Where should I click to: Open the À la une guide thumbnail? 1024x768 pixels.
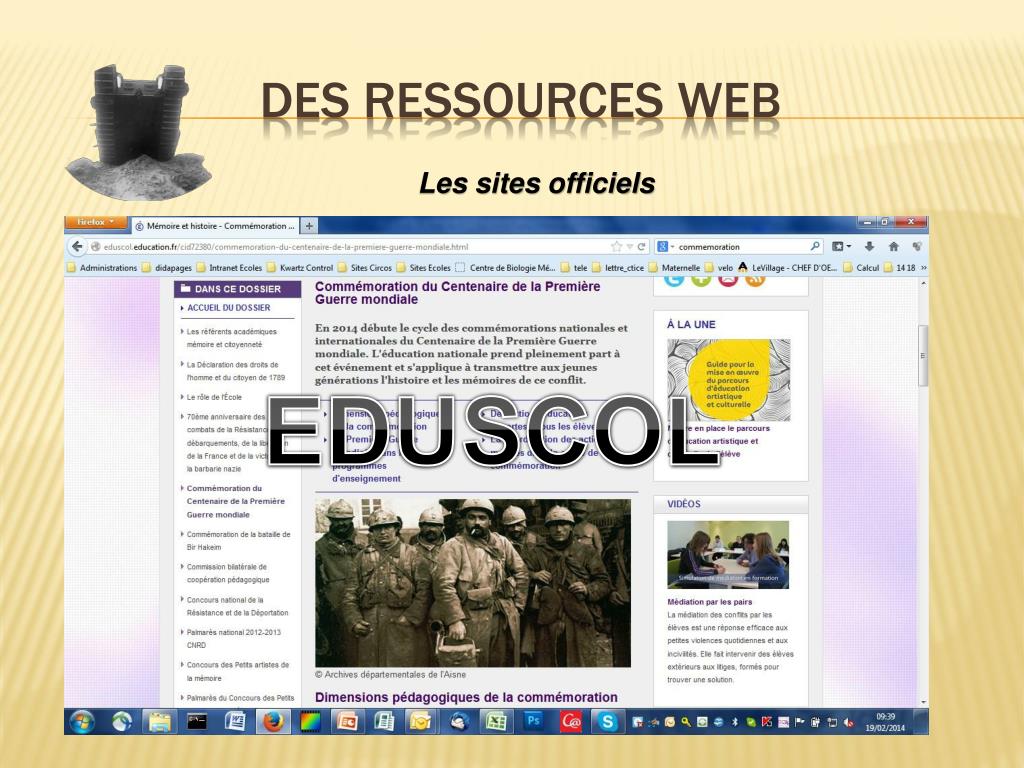point(728,380)
